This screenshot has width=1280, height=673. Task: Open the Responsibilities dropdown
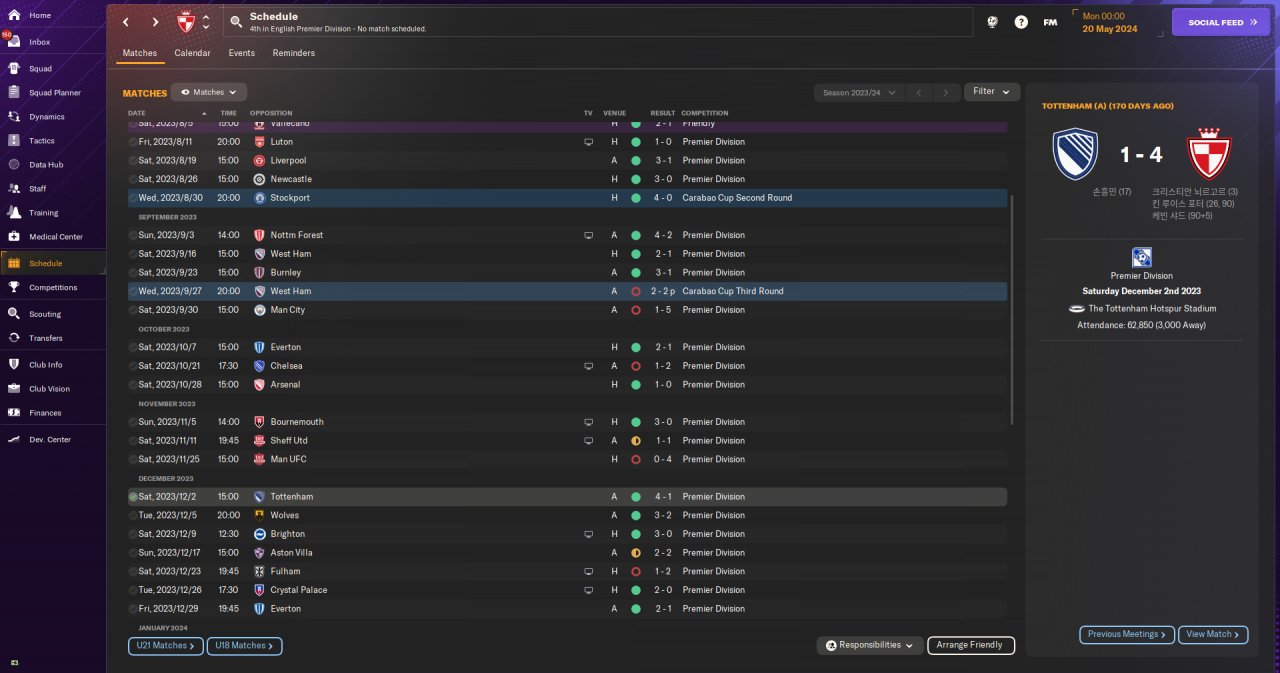click(x=869, y=645)
